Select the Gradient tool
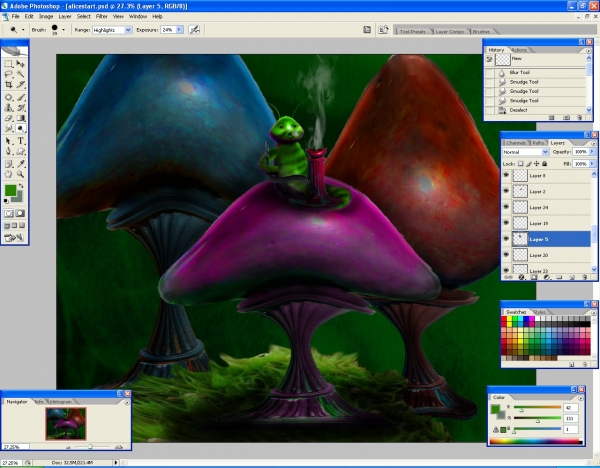This screenshot has width=600, height=468. point(21,118)
